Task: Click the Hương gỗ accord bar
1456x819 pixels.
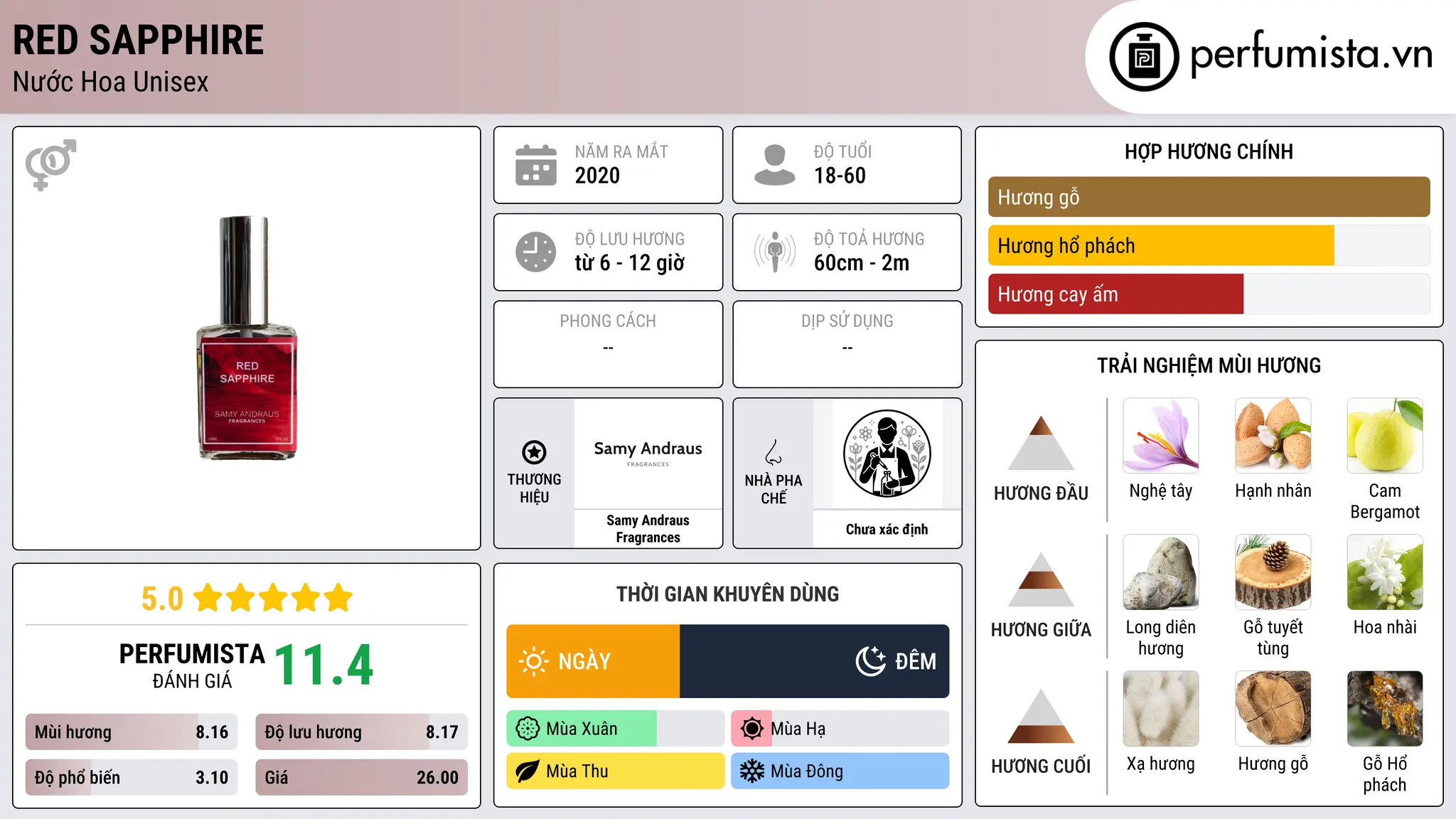Action: coord(1209,197)
